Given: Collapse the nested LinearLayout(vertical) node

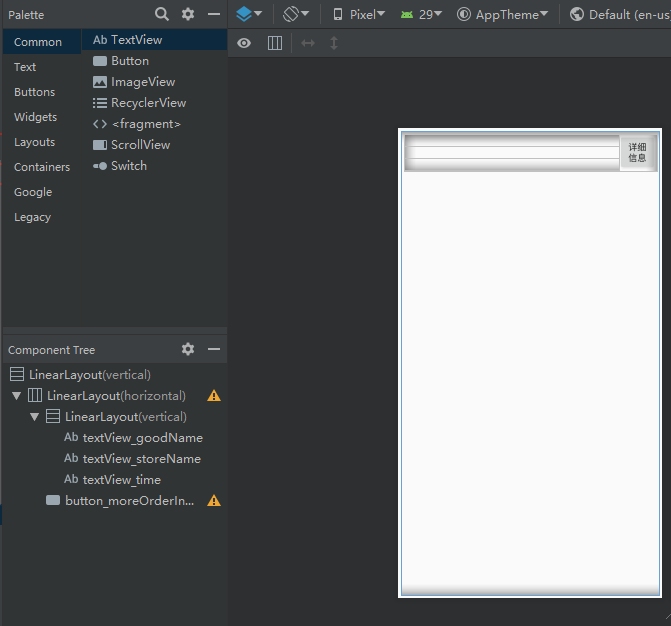Looking at the screenshot, I should pos(35,417).
